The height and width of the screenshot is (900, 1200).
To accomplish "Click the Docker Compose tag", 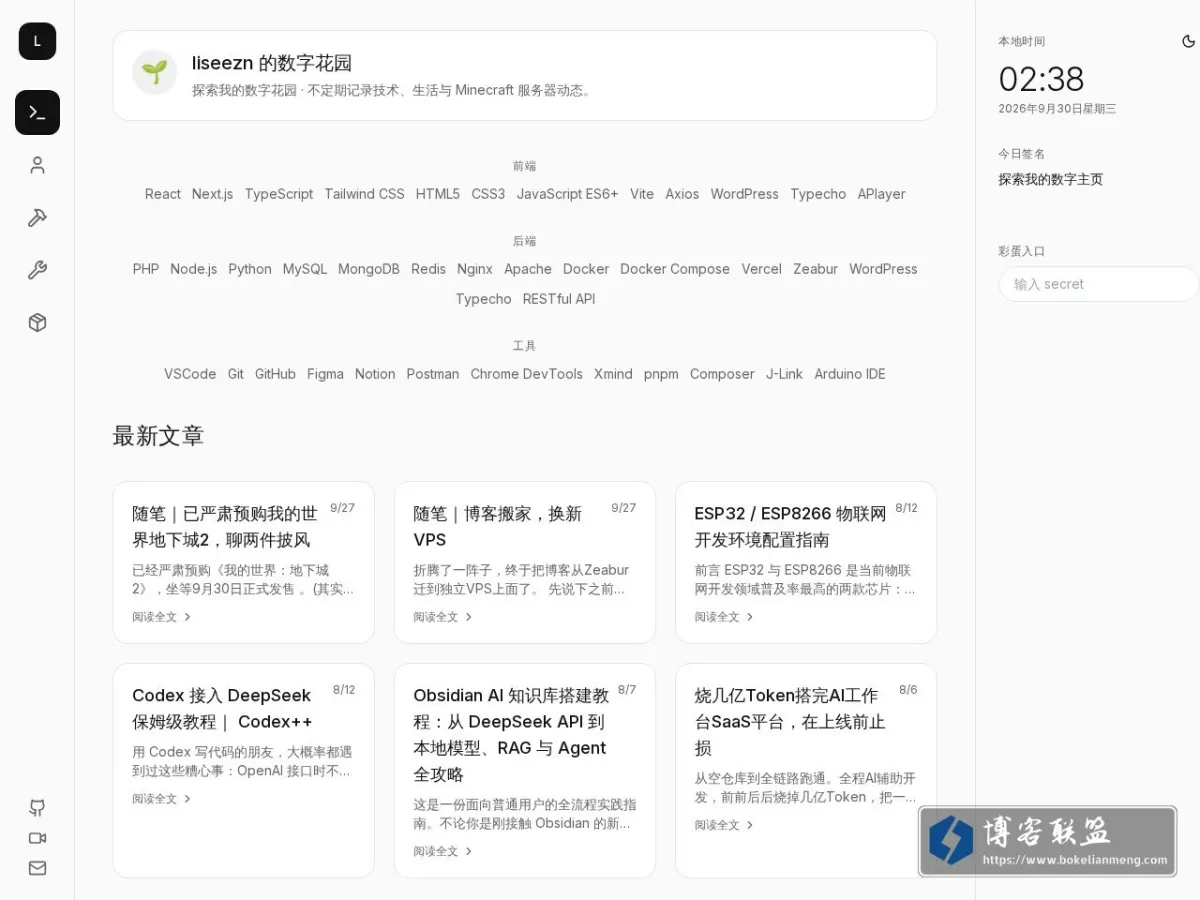I will click(675, 269).
